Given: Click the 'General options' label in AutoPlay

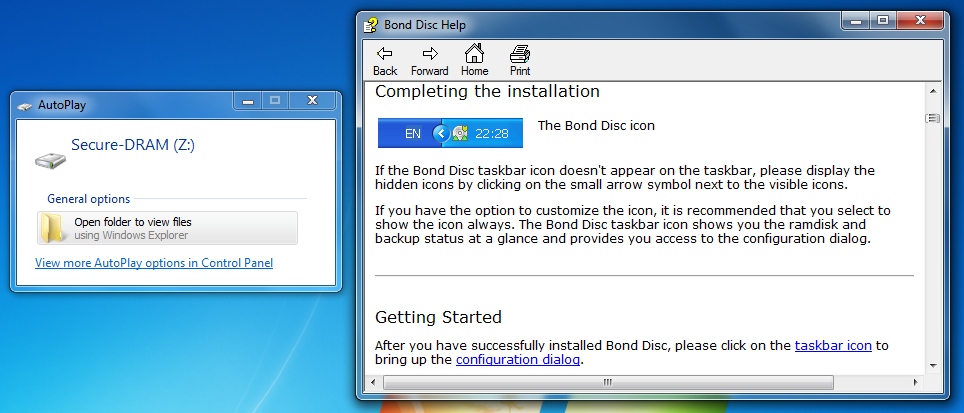Looking at the screenshot, I should pyautogui.click(x=89, y=199).
